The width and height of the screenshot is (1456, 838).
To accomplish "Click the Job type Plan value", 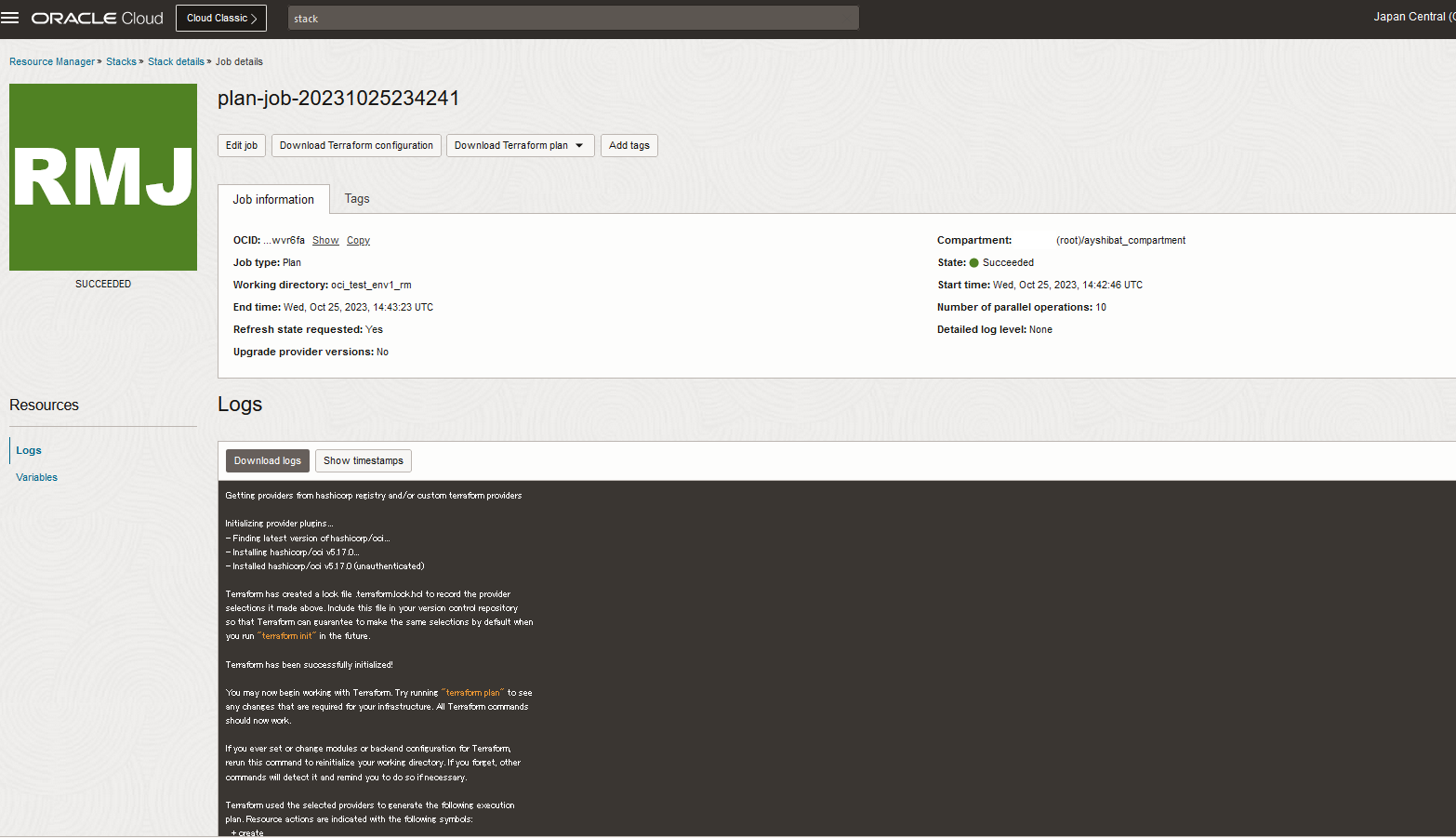I will (292, 262).
